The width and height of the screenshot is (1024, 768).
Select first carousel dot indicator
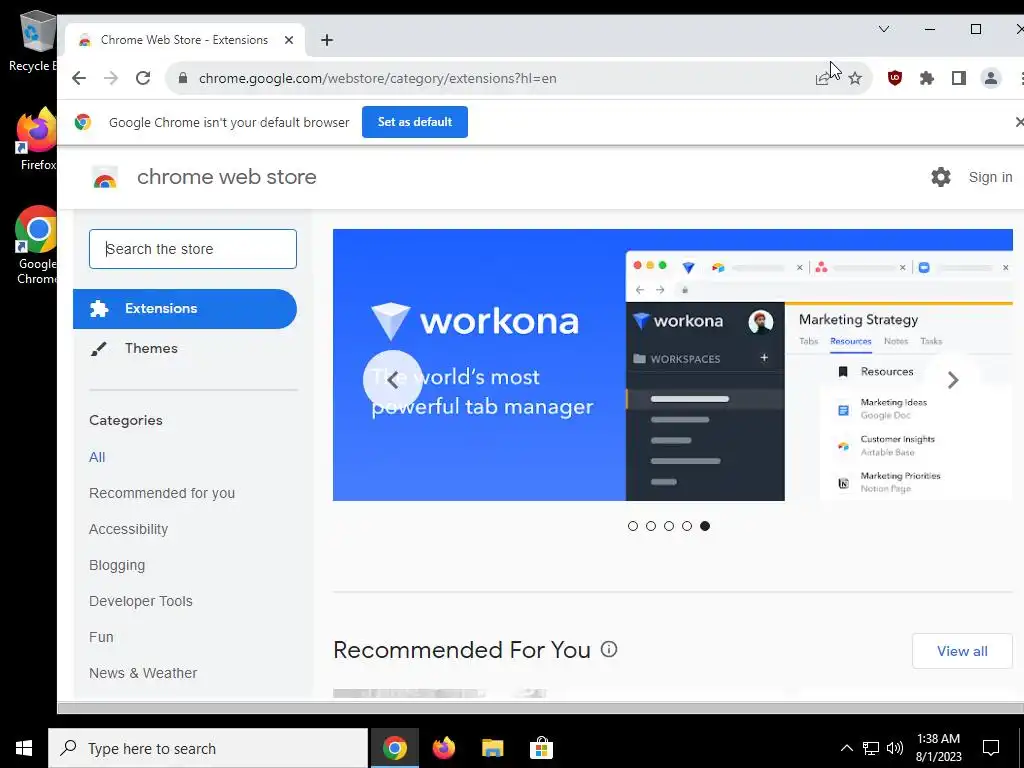[x=633, y=526]
